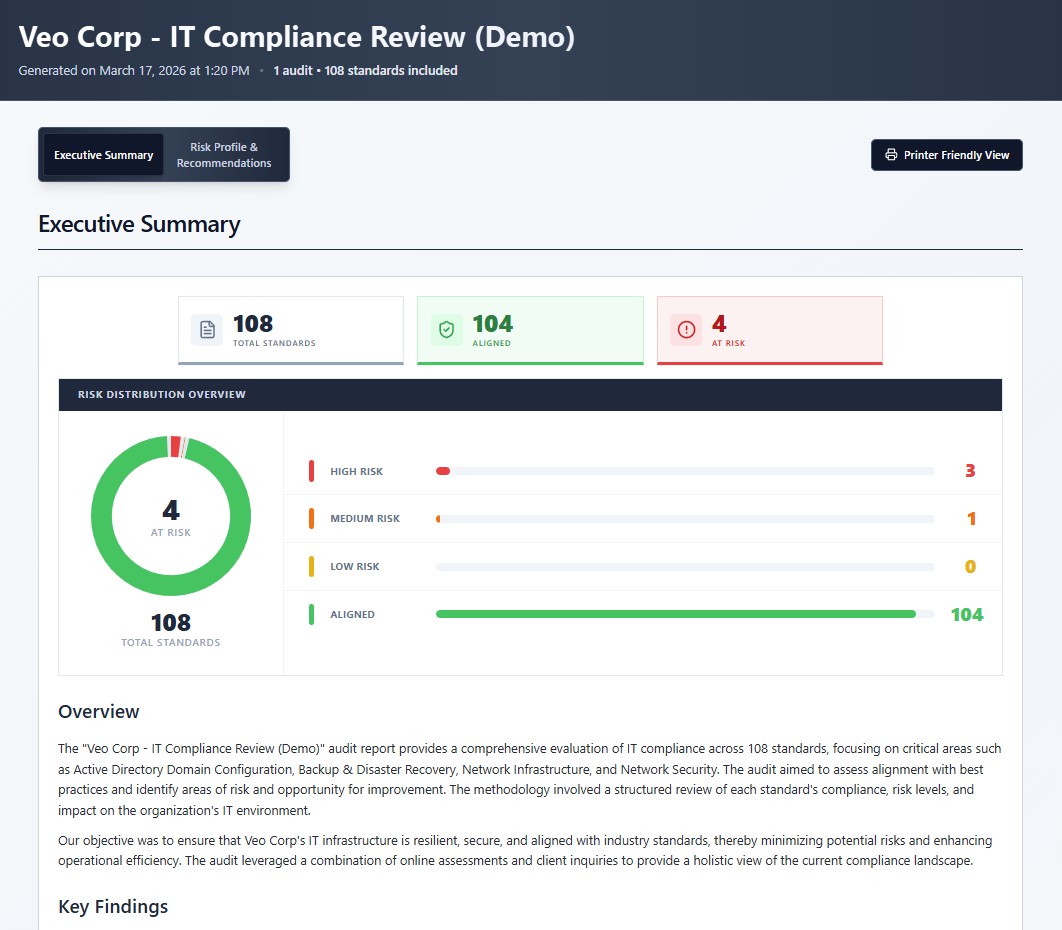Click the Aligned count 104 in the risk list

point(967,614)
